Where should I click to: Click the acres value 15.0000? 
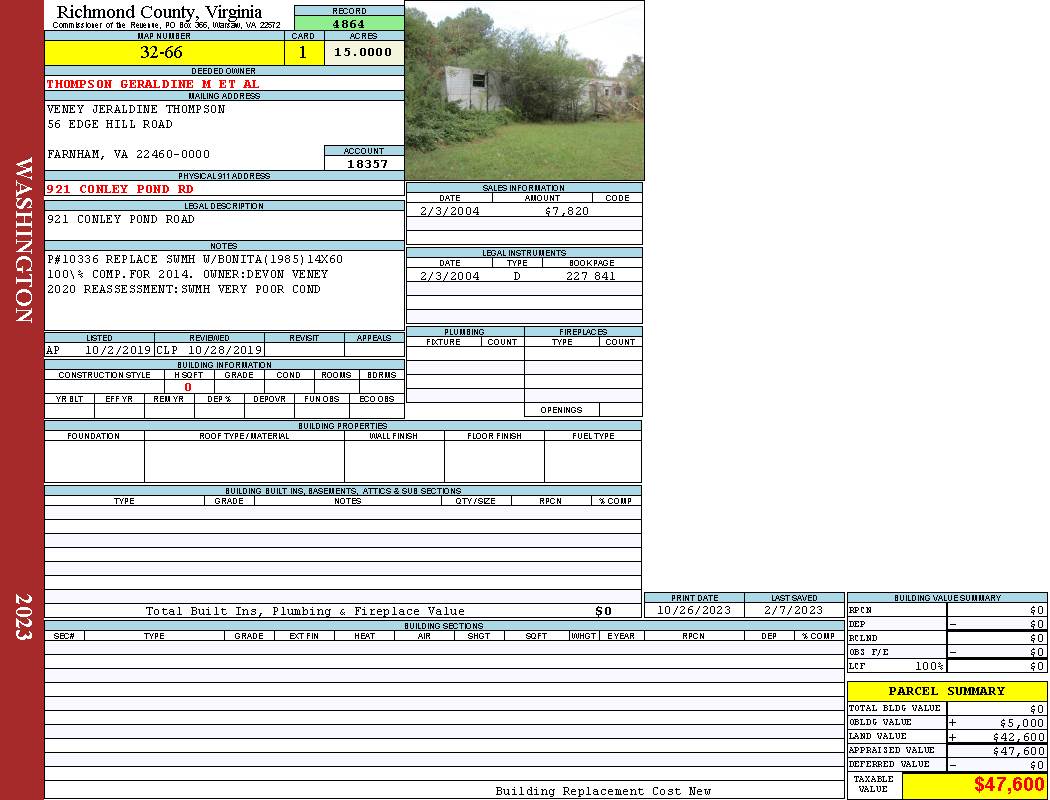363,53
